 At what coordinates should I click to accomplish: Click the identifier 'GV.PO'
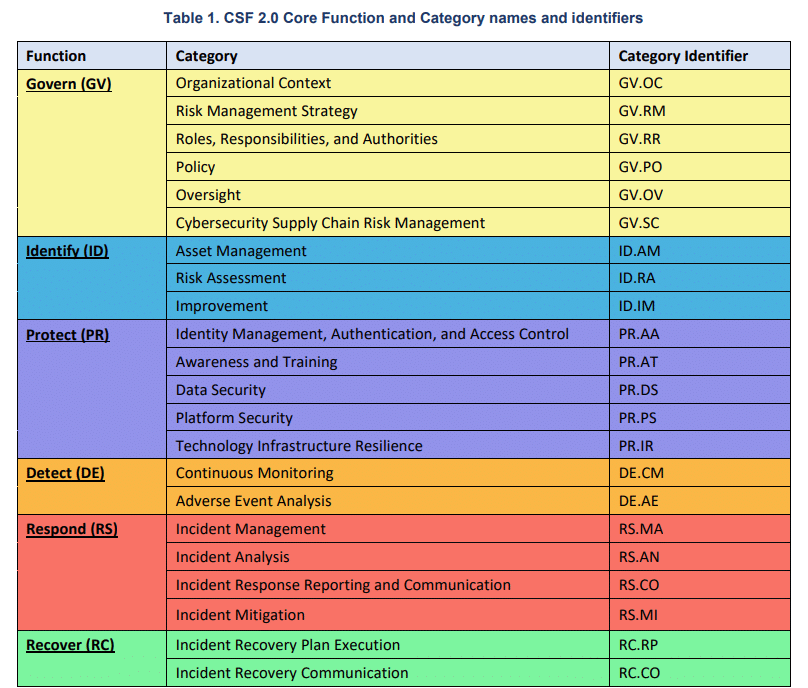(x=641, y=166)
